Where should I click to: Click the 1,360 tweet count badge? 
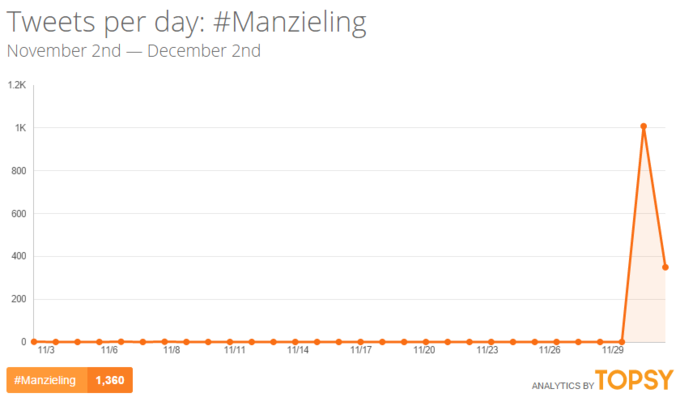click(110, 380)
